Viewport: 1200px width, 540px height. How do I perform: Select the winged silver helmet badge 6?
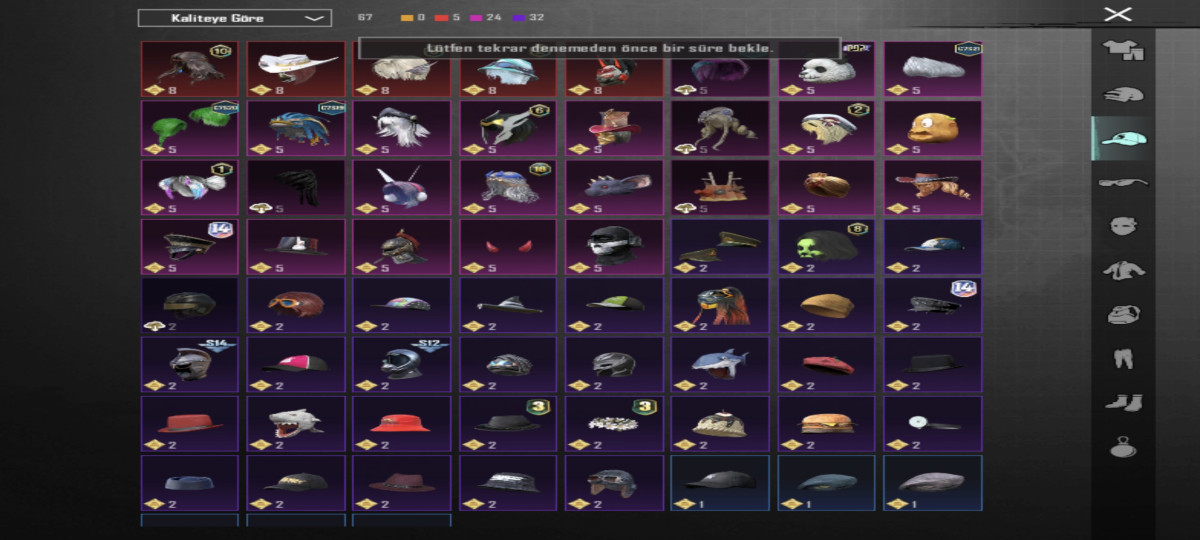coord(508,128)
